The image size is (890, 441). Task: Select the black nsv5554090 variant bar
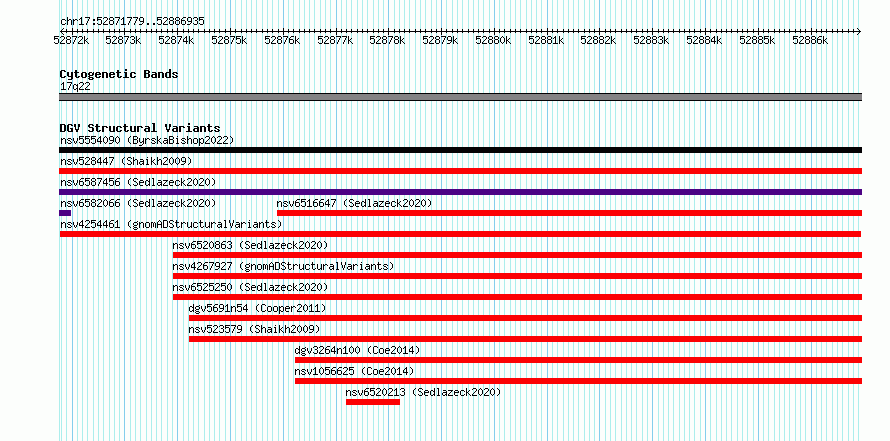461,150
